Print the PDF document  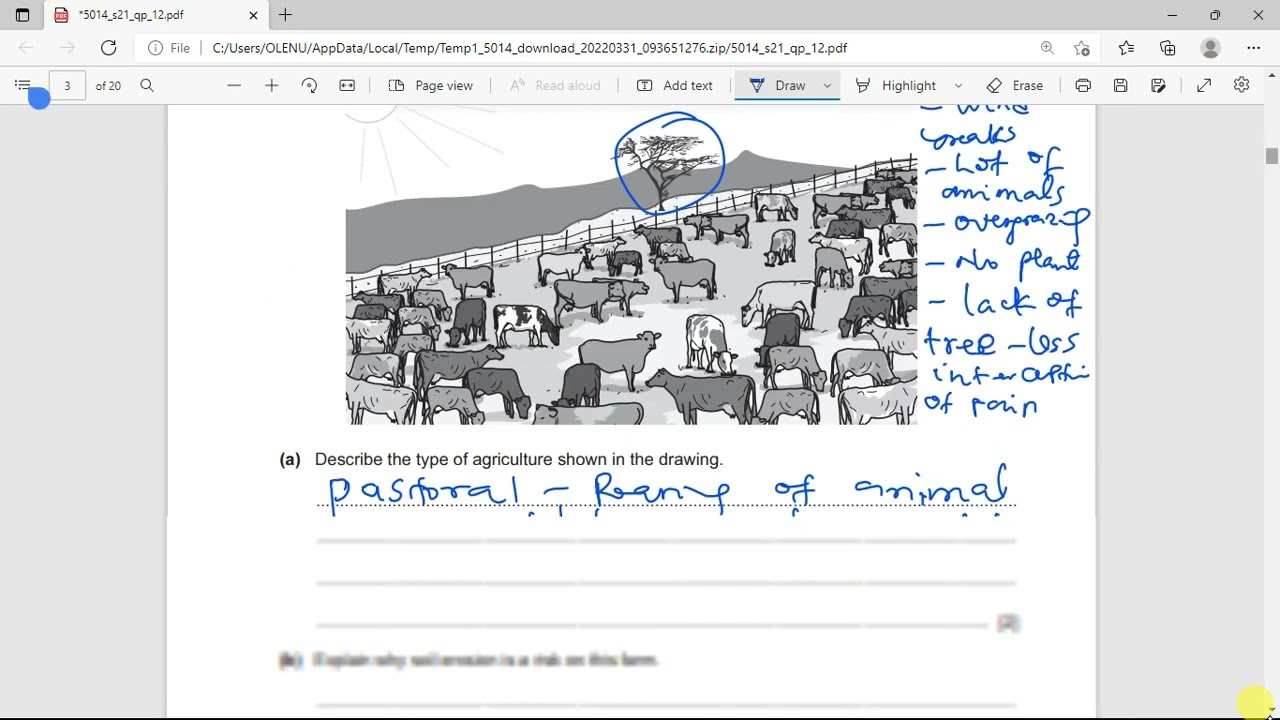pos(1083,86)
